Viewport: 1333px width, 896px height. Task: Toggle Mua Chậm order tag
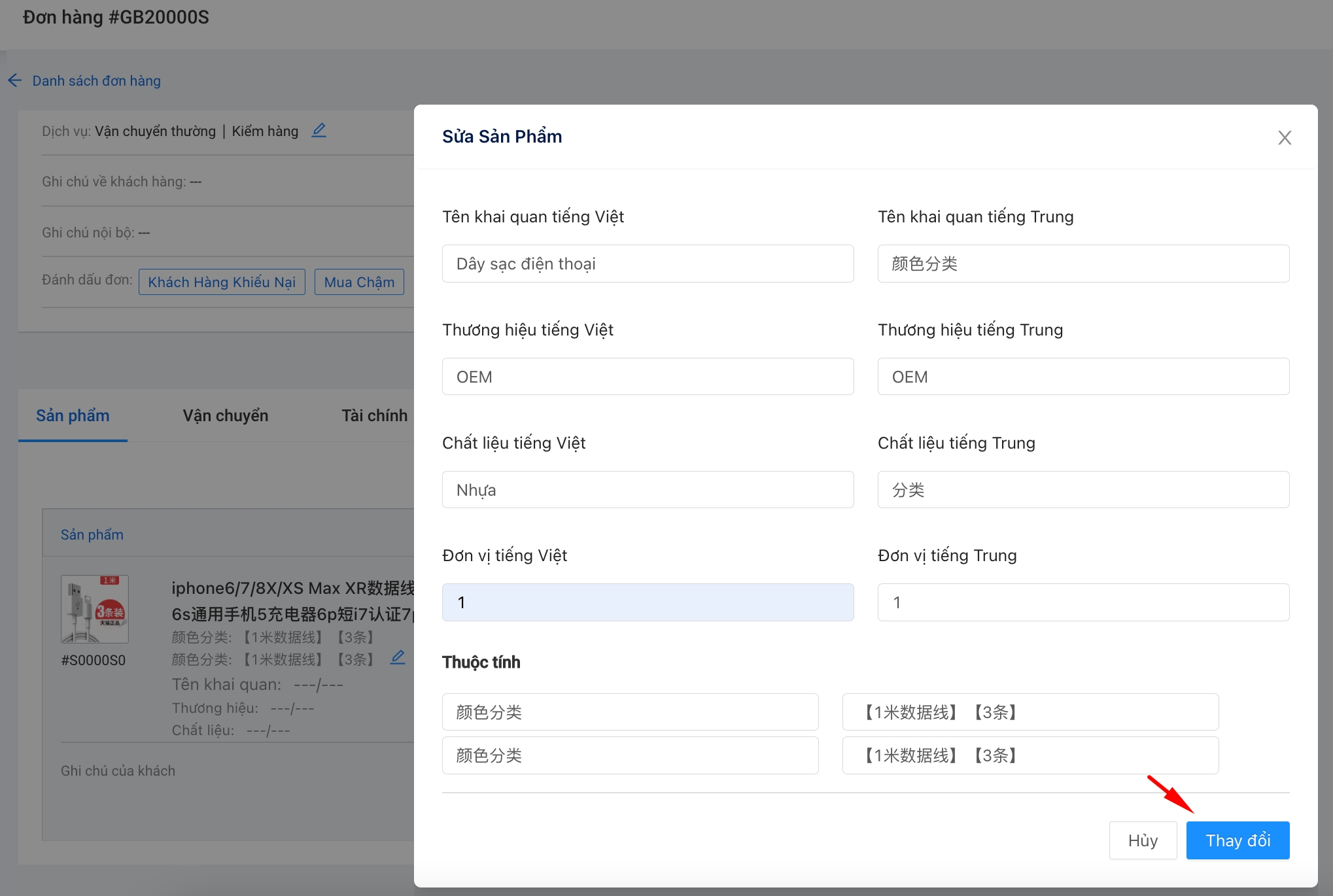click(359, 282)
